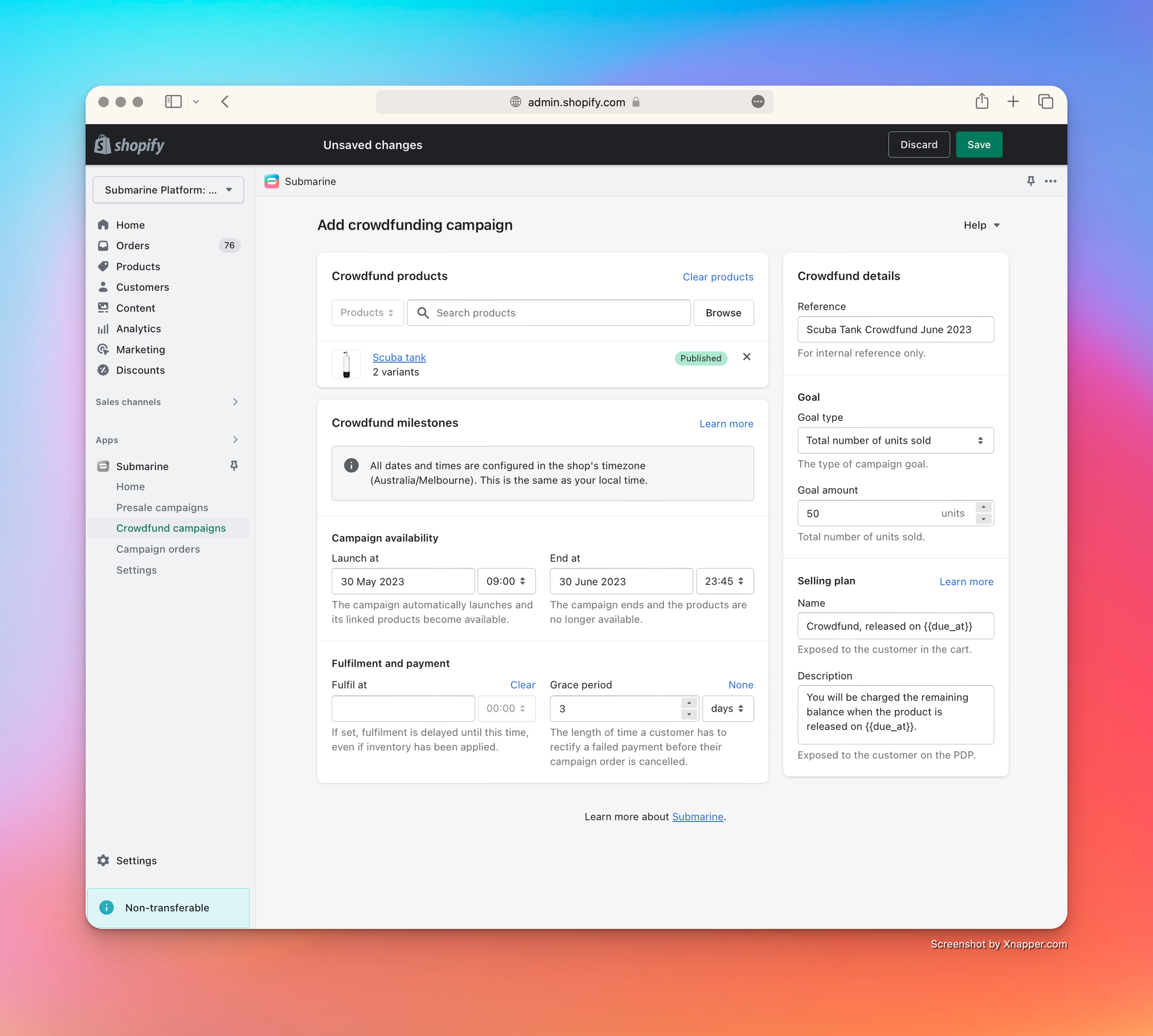Click the settings gear icon bottom left

[103, 859]
